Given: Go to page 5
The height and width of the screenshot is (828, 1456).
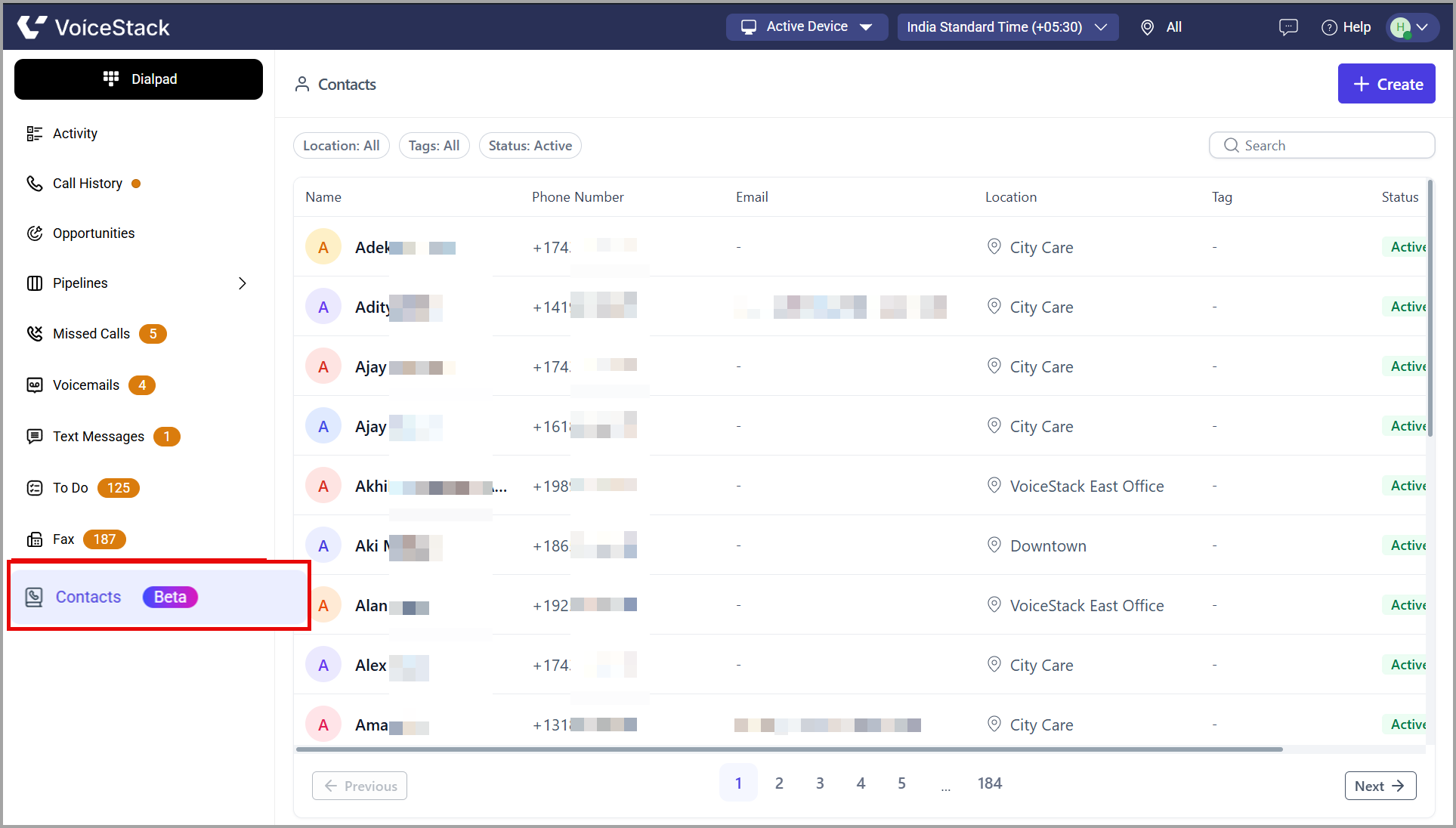Looking at the screenshot, I should [x=901, y=783].
